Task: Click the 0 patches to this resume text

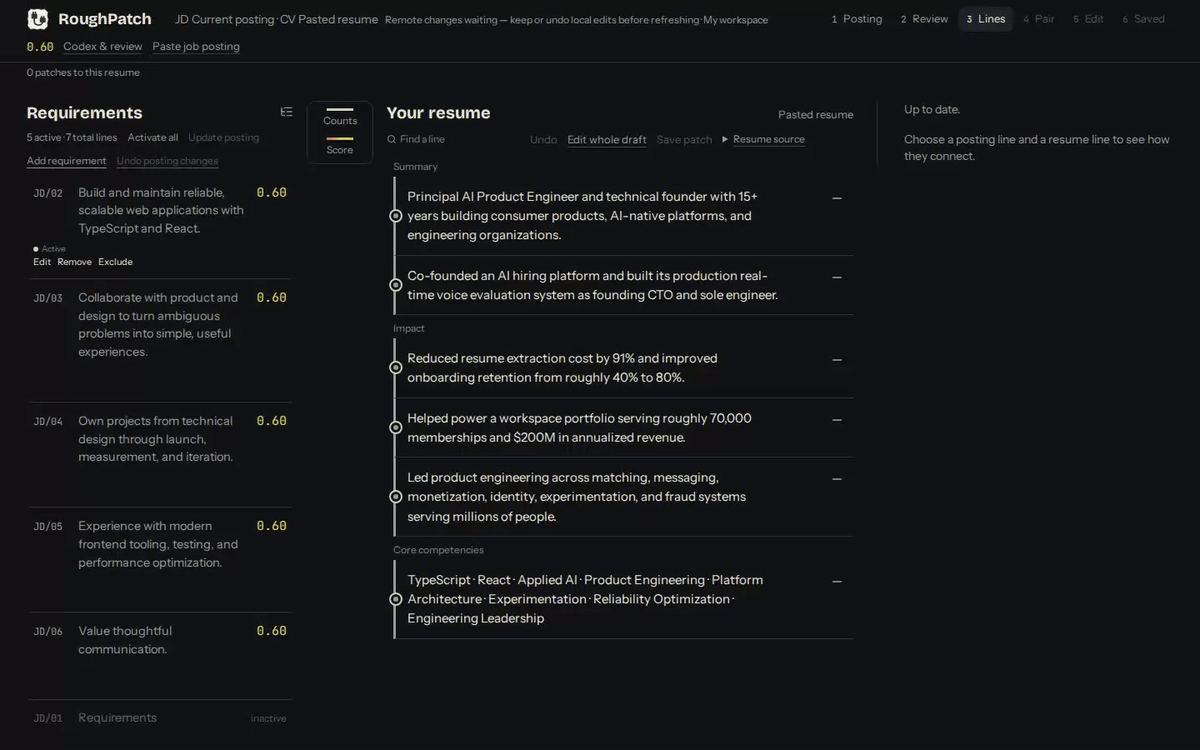Action: 83,73
